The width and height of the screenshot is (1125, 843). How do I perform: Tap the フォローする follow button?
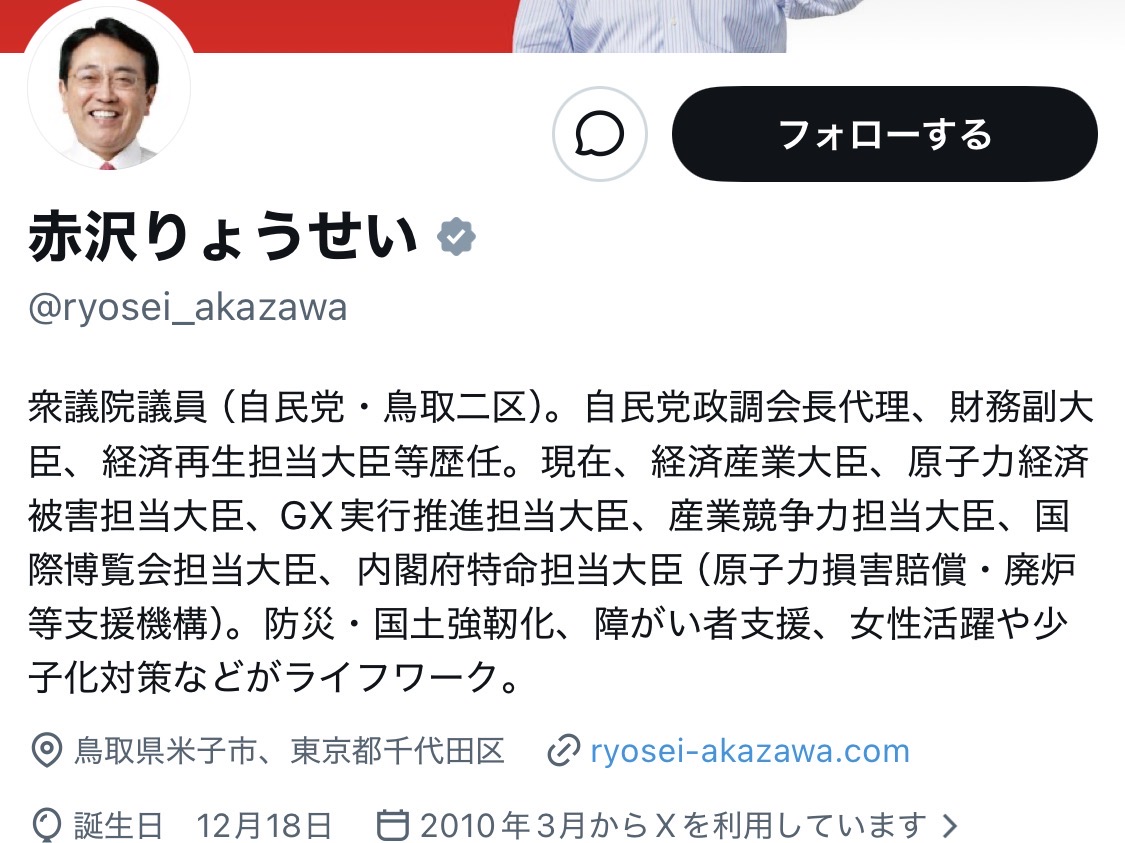(x=885, y=134)
